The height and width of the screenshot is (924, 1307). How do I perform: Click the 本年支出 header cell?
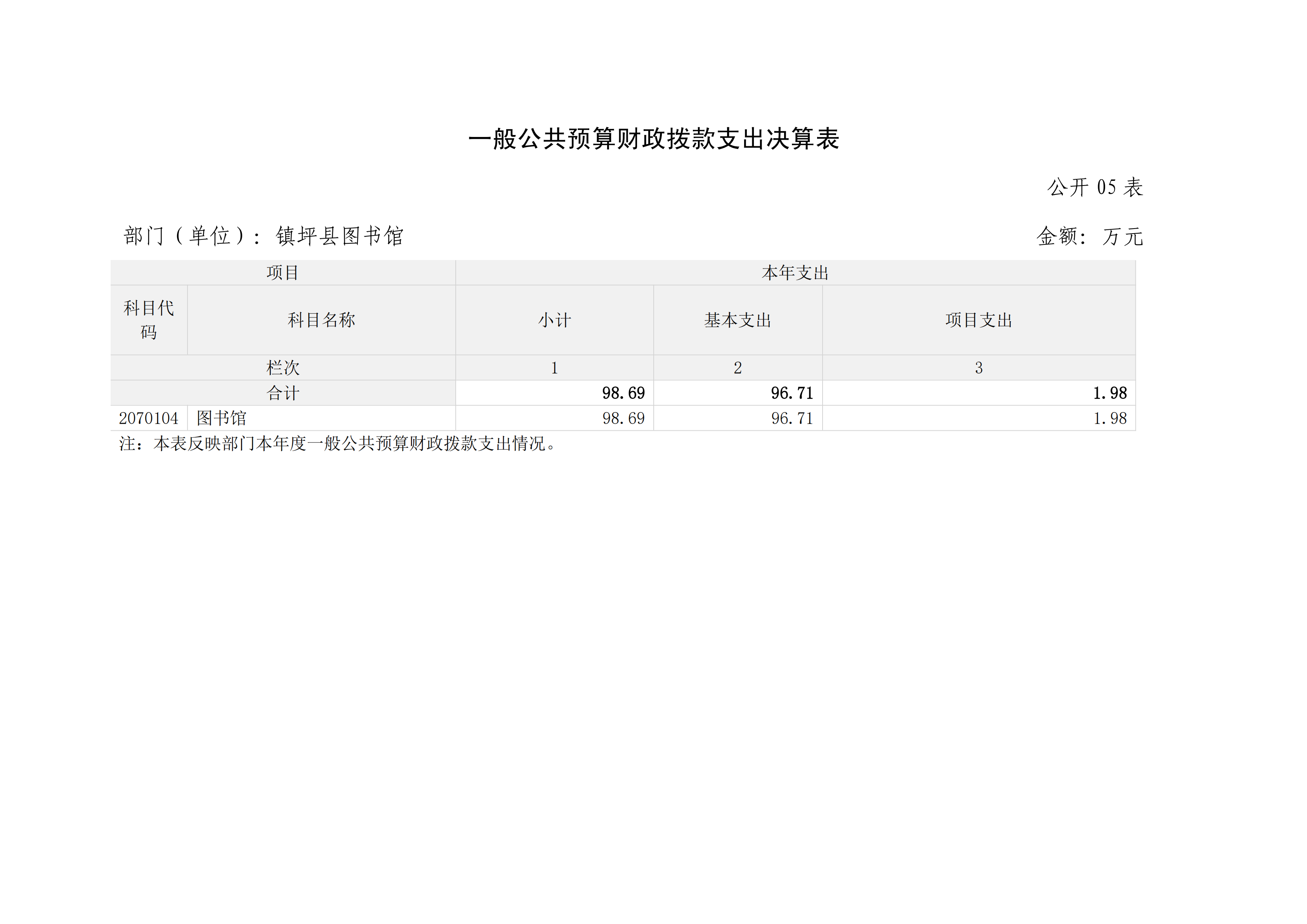pos(795,272)
